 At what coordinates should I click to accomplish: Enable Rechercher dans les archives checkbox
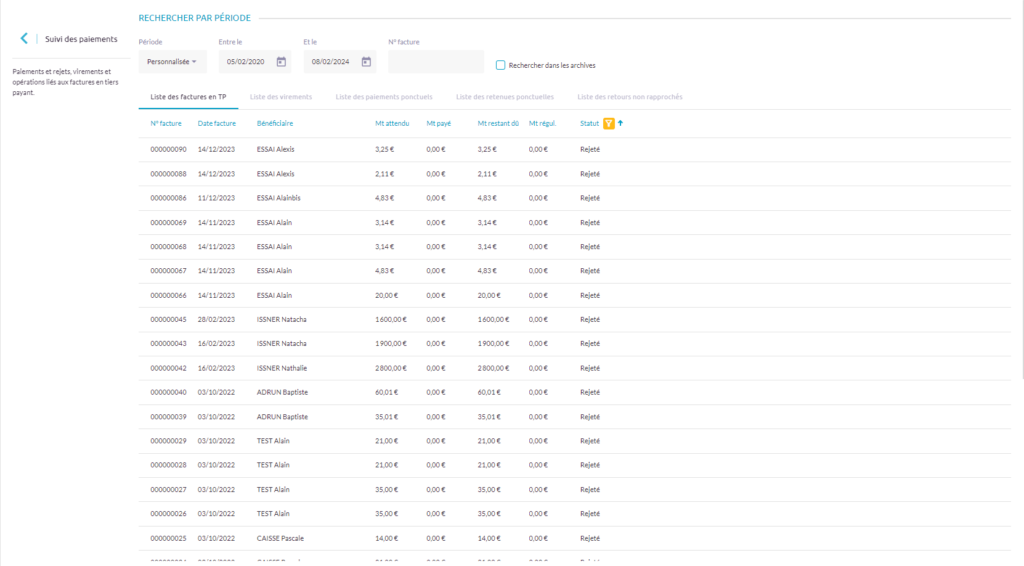point(501,65)
